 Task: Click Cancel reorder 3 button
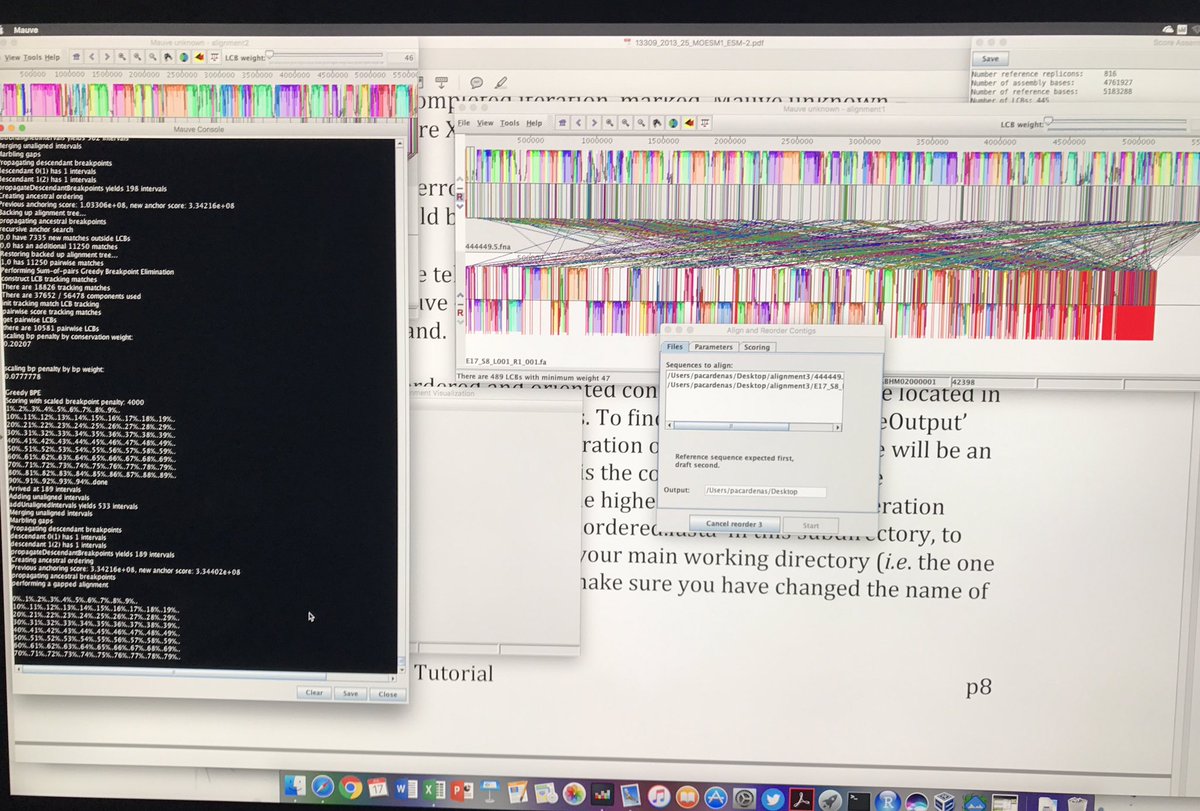[x=733, y=524]
